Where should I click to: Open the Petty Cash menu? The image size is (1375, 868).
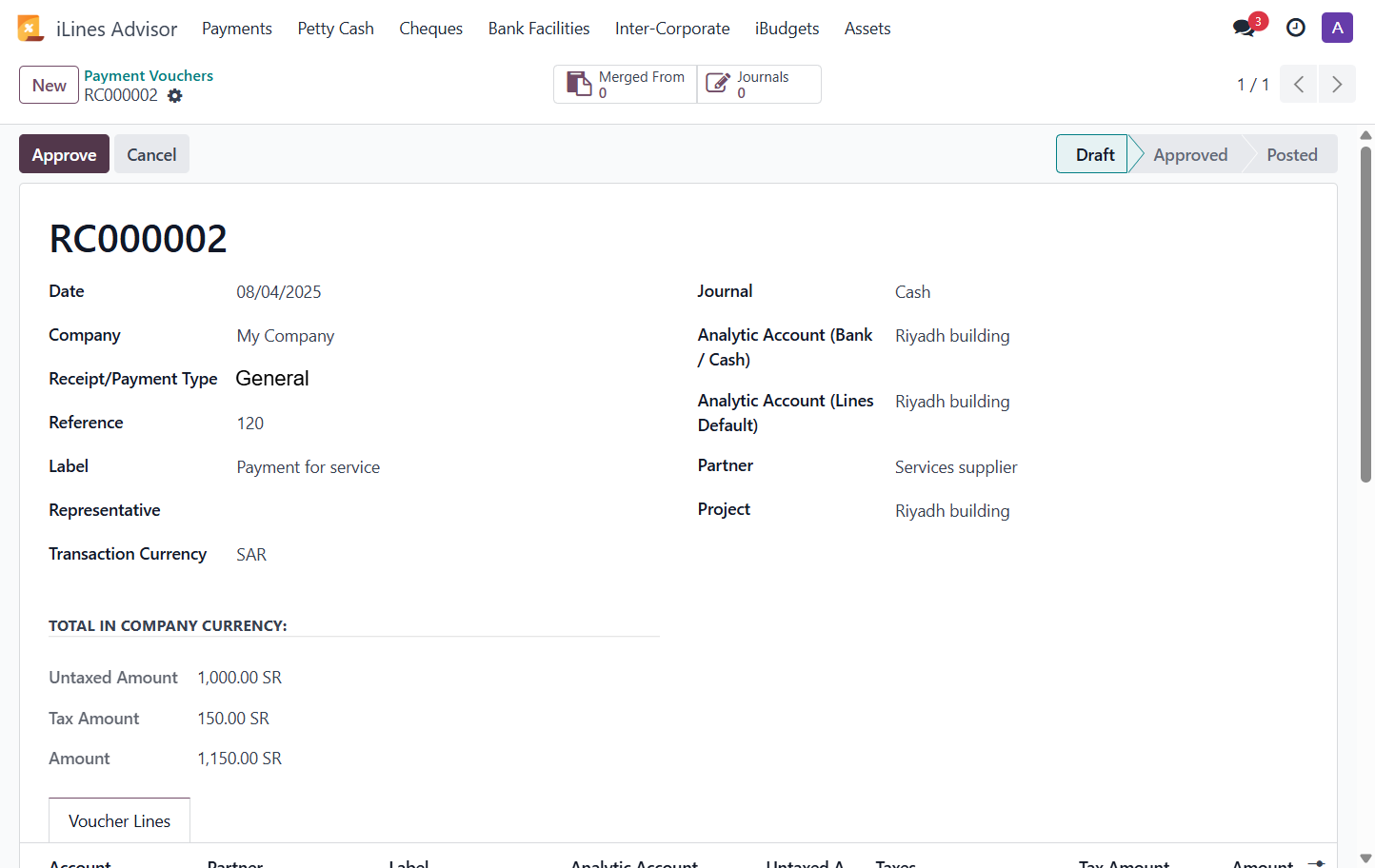(335, 29)
